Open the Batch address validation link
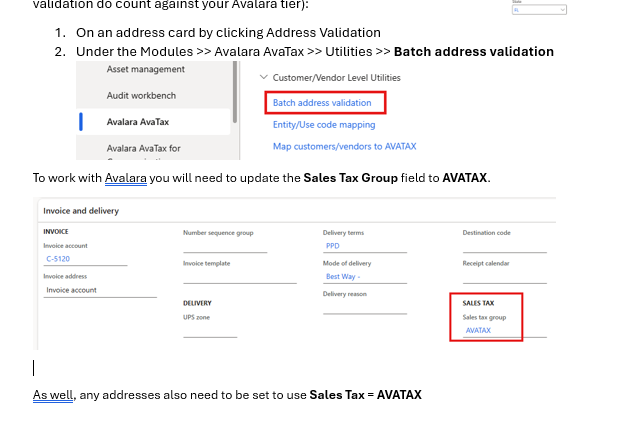This screenshot has width=617, height=424. 322,103
